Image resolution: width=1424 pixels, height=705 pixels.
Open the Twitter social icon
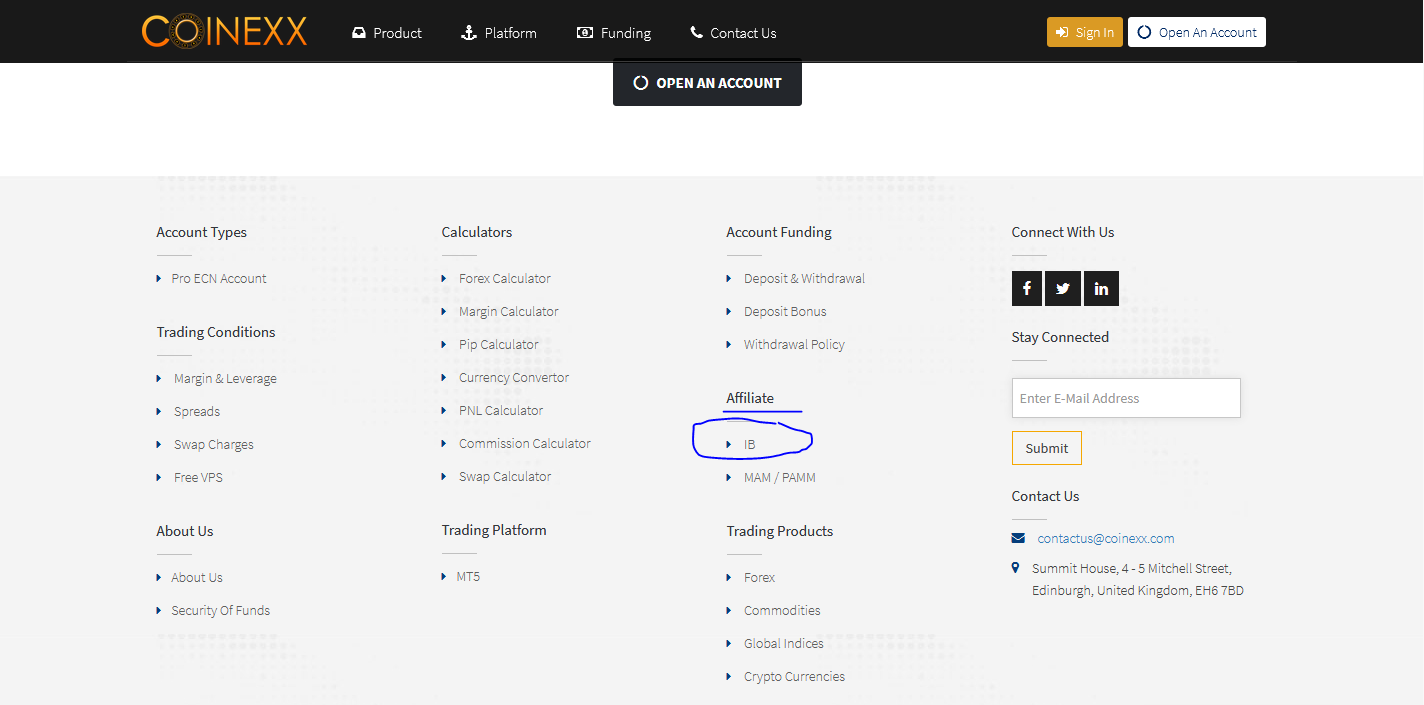pyautogui.click(x=1062, y=288)
